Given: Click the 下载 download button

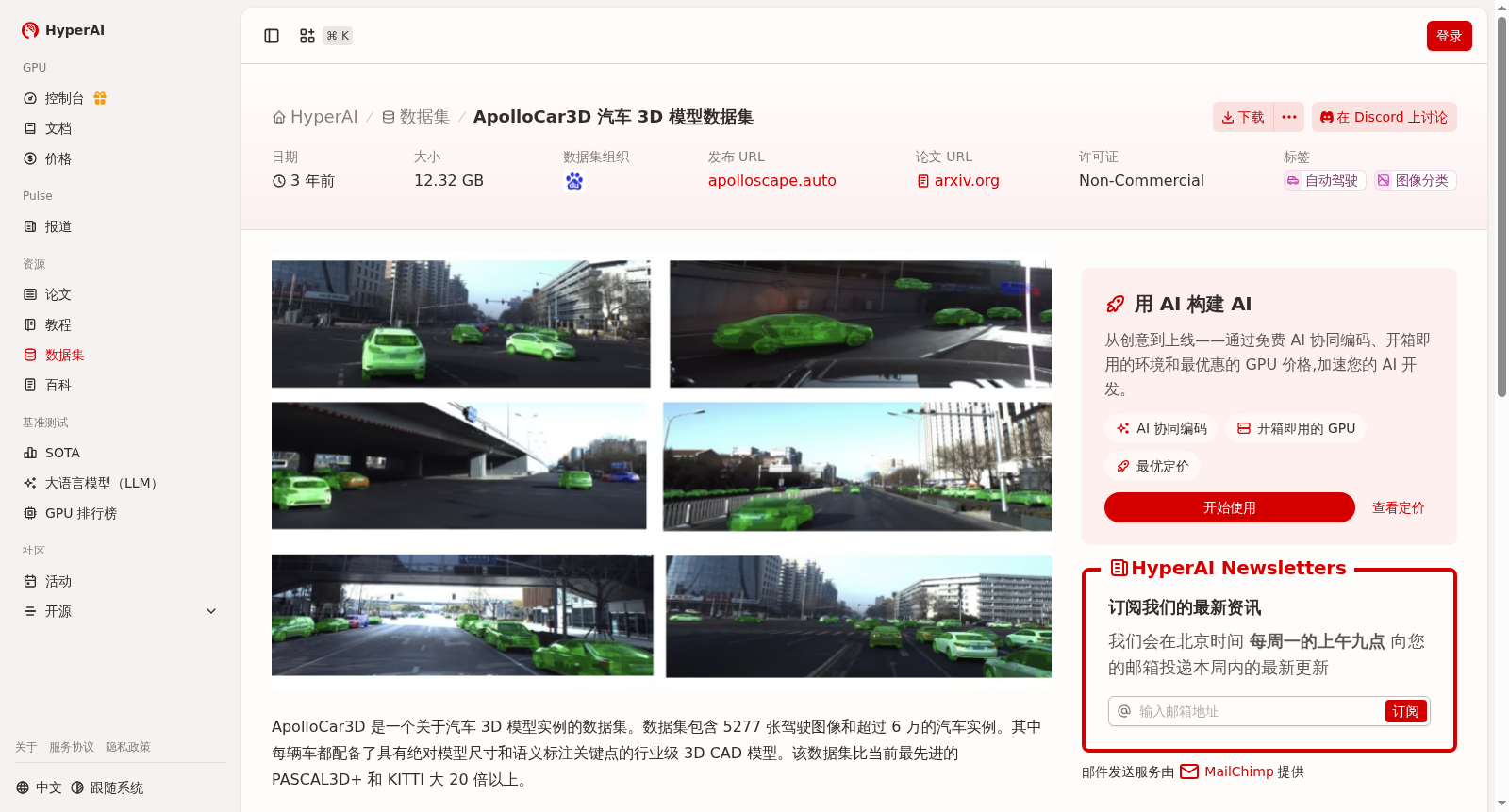Looking at the screenshot, I should tap(1243, 117).
